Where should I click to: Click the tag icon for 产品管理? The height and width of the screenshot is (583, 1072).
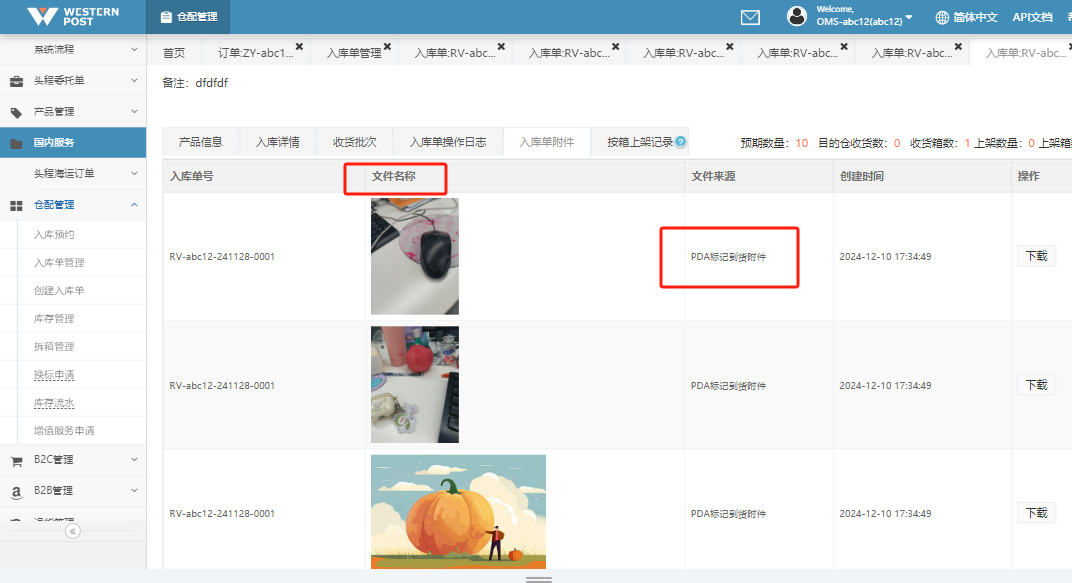[x=16, y=112]
